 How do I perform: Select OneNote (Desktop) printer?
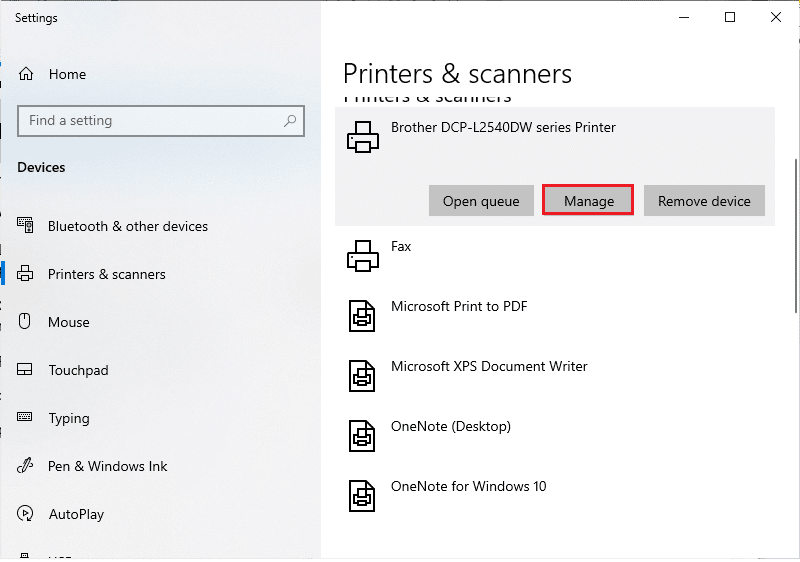[555, 436]
